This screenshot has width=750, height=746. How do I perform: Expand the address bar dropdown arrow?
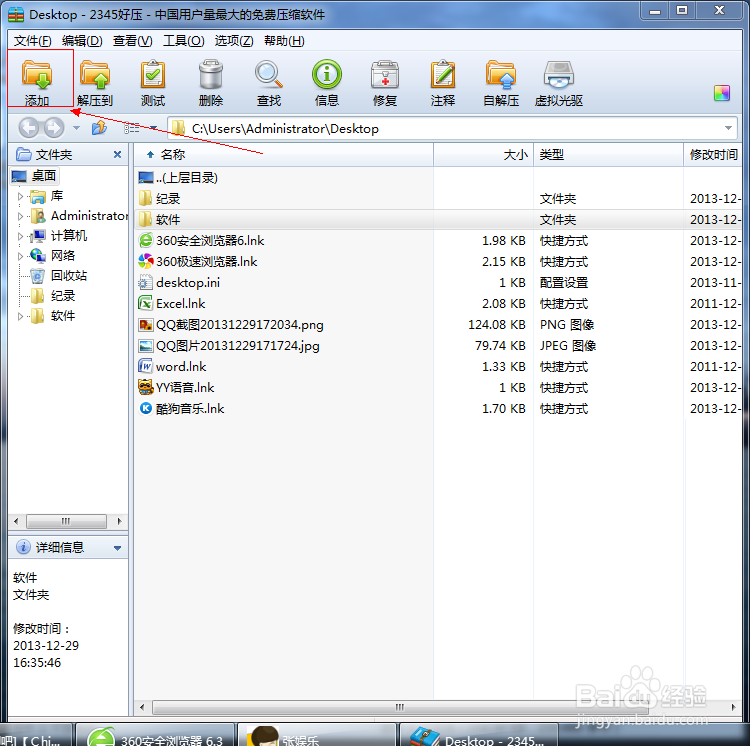click(x=728, y=128)
